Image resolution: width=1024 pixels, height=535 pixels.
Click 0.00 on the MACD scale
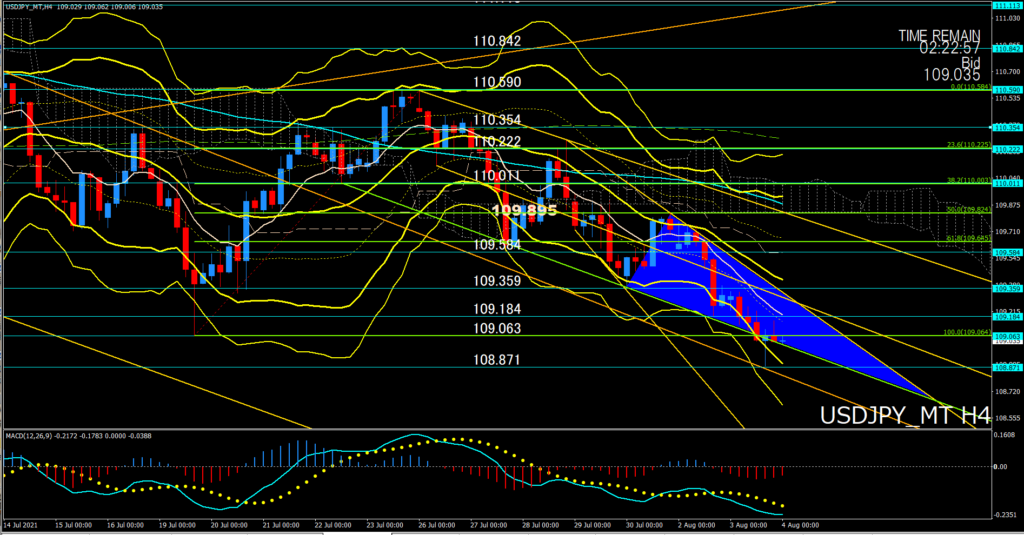1000,466
